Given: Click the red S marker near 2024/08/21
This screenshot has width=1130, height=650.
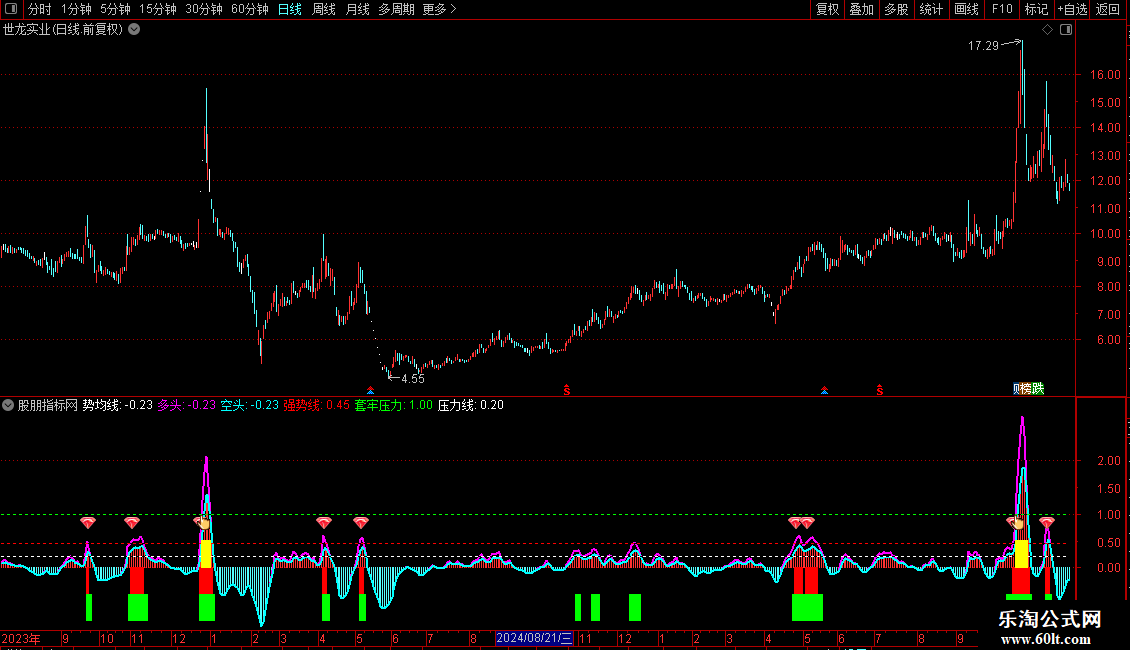Looking at the screenshot, I should [x=567, y=390].
